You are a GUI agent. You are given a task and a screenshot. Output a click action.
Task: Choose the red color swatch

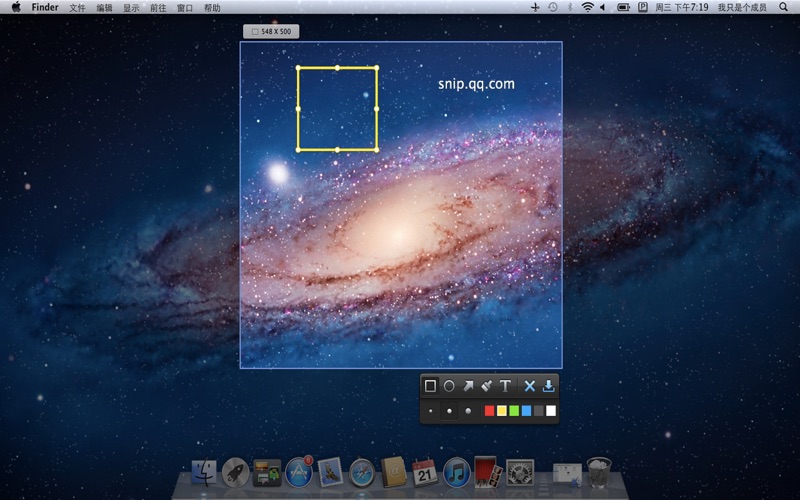coord(489,410)
